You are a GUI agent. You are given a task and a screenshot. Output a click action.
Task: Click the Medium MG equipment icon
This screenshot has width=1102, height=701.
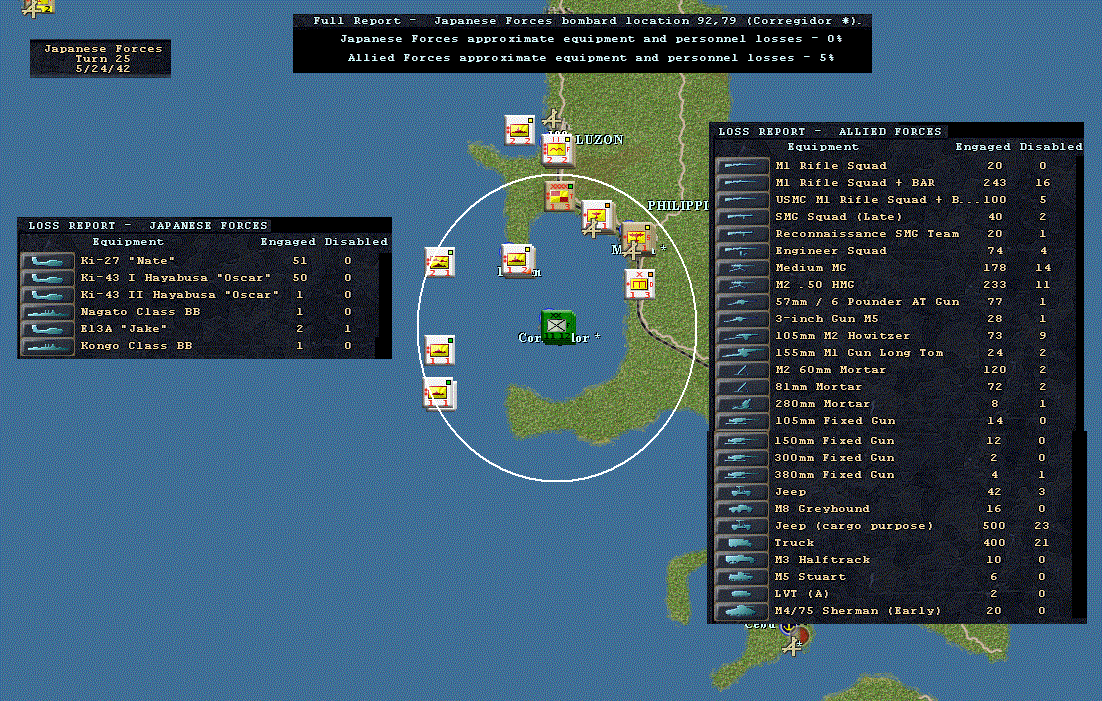click(x=742, y=268)
